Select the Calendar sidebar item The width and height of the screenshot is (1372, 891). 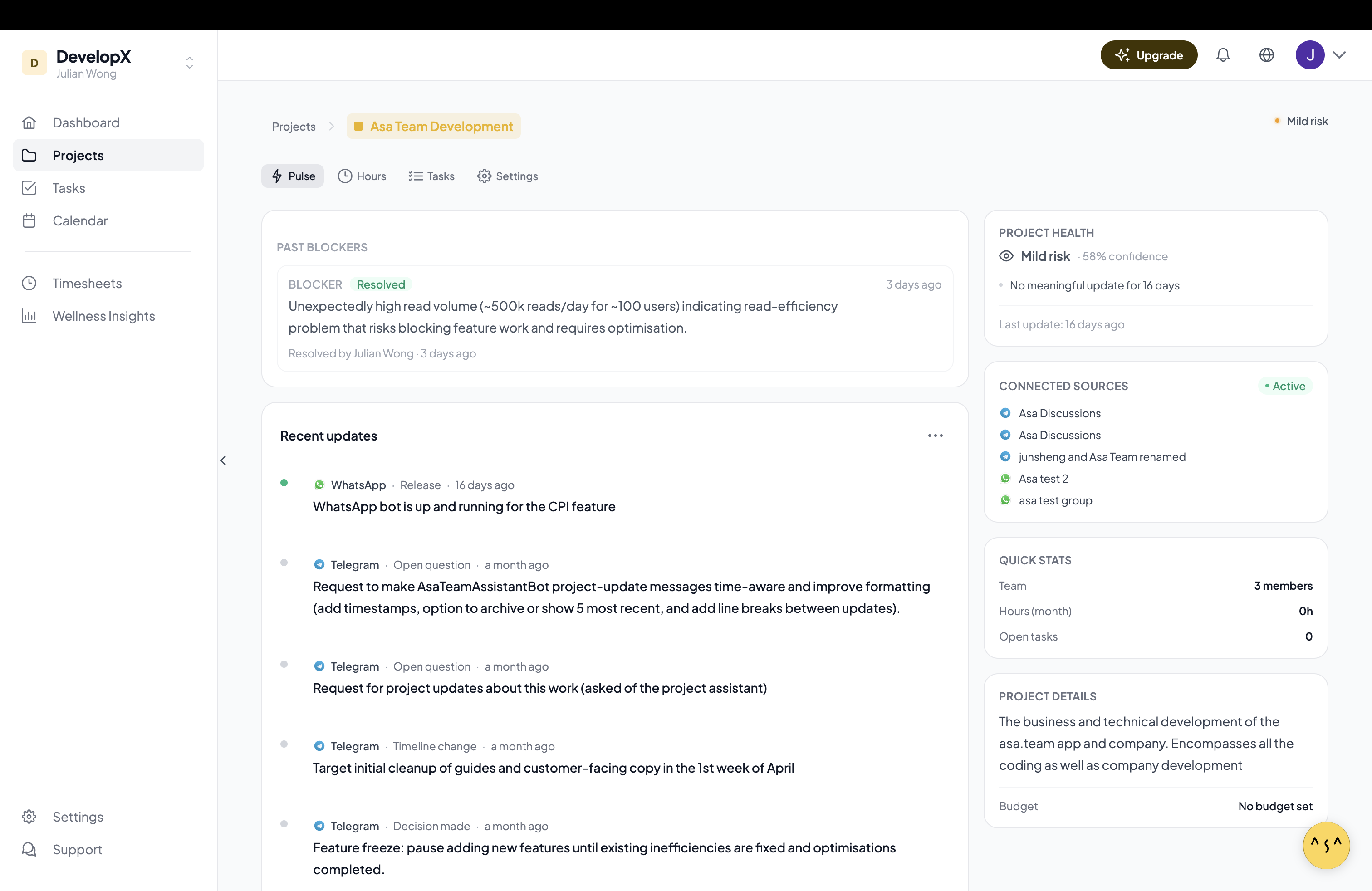coord(80,220)
